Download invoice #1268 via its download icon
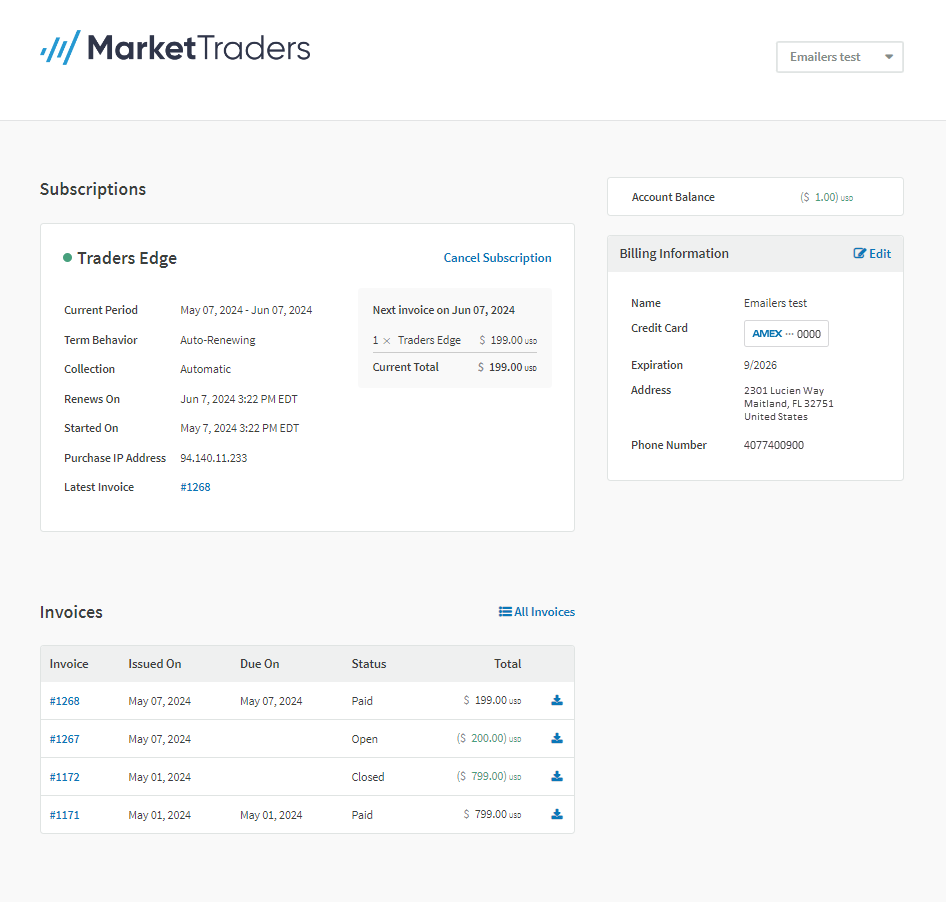This screenshot has height=902, width=946. 557,700
